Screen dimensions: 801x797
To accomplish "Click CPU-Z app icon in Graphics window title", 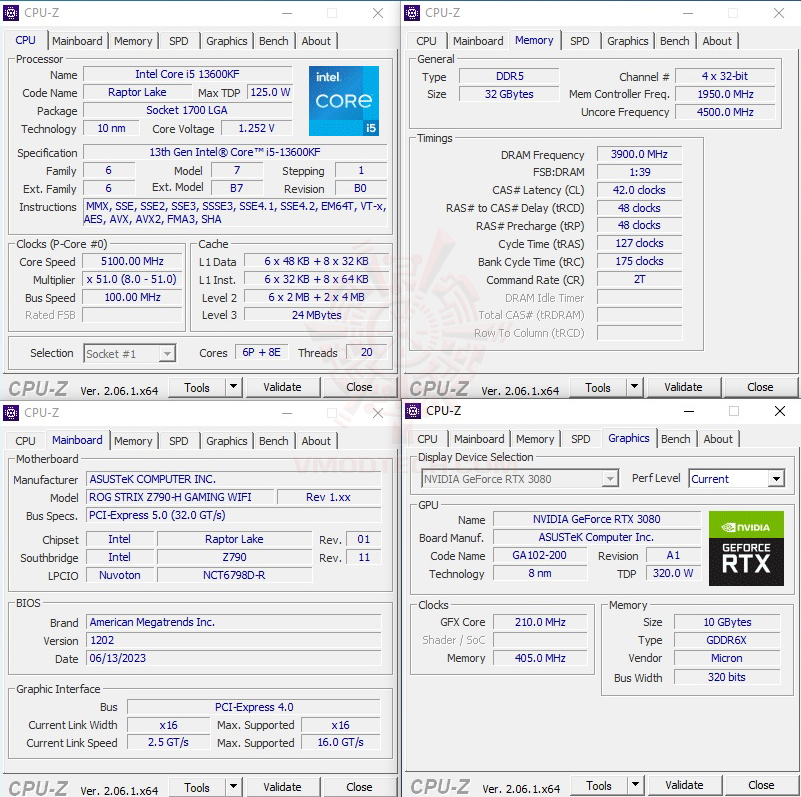I will (x=413, y=411).
